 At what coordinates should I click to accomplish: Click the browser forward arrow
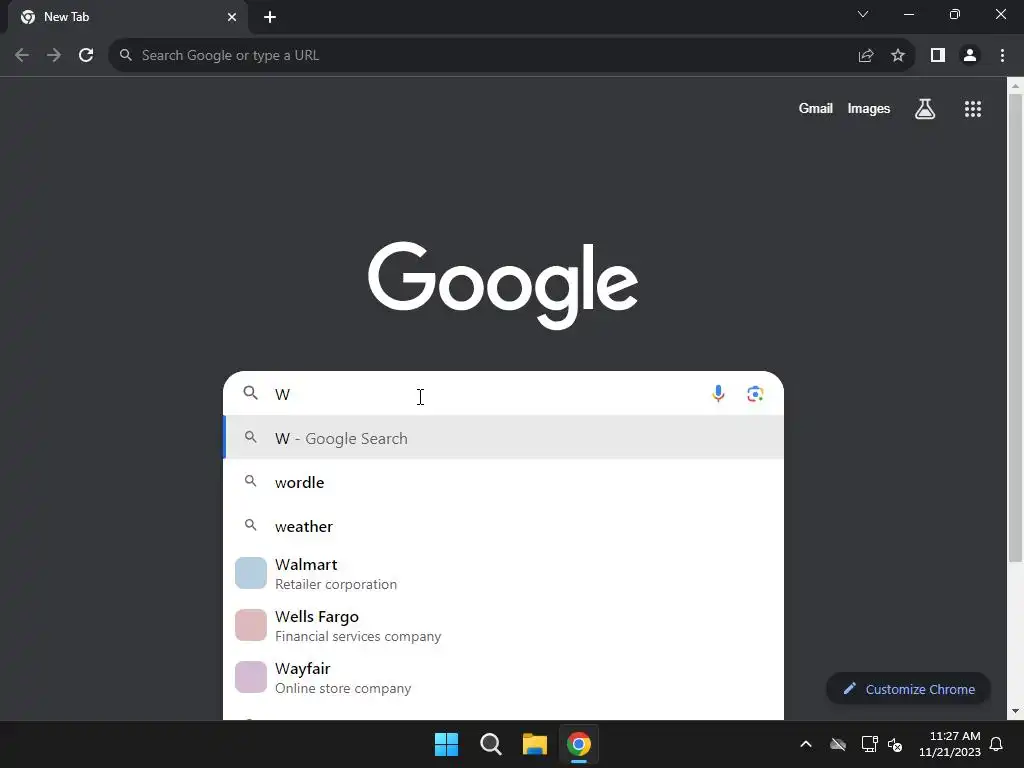click(x=54, y=56)
